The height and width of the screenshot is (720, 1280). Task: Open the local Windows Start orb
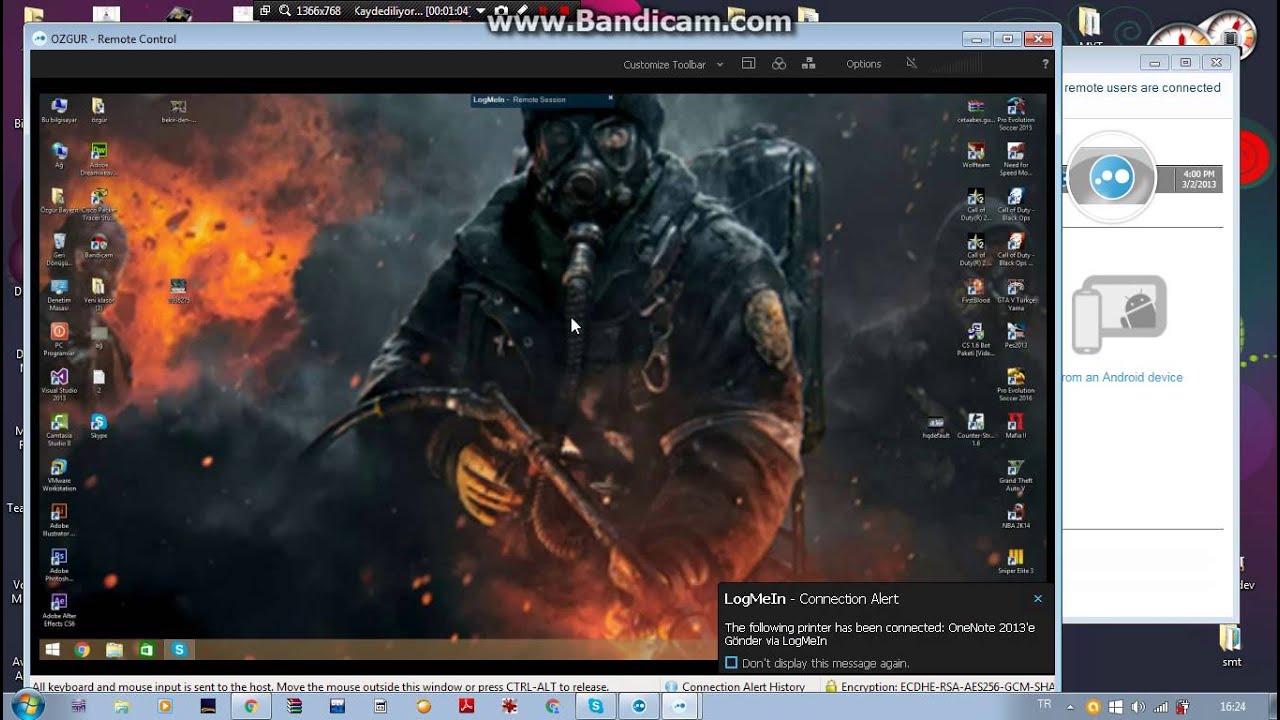pyautogui.click(x=28, y=705)
